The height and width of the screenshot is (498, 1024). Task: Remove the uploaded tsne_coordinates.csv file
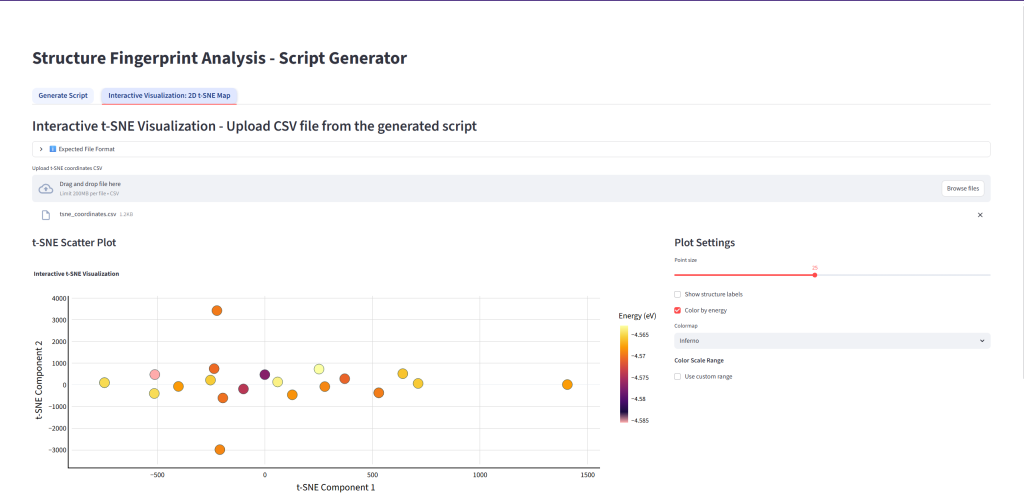point(979,215)
